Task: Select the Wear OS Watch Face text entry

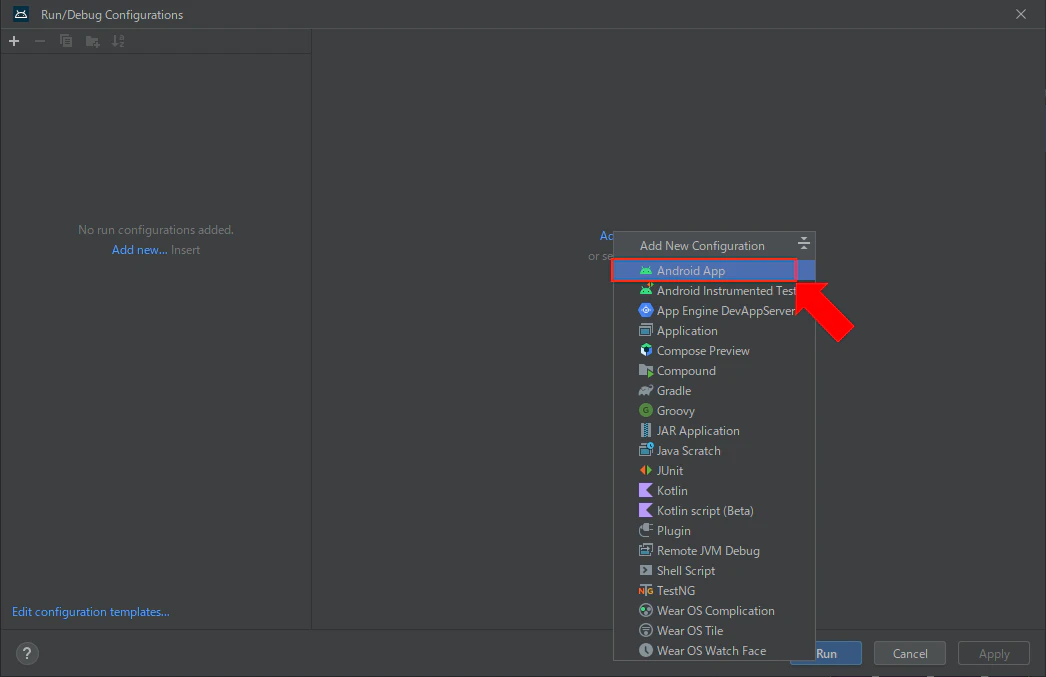Action: tap(712, 651)
